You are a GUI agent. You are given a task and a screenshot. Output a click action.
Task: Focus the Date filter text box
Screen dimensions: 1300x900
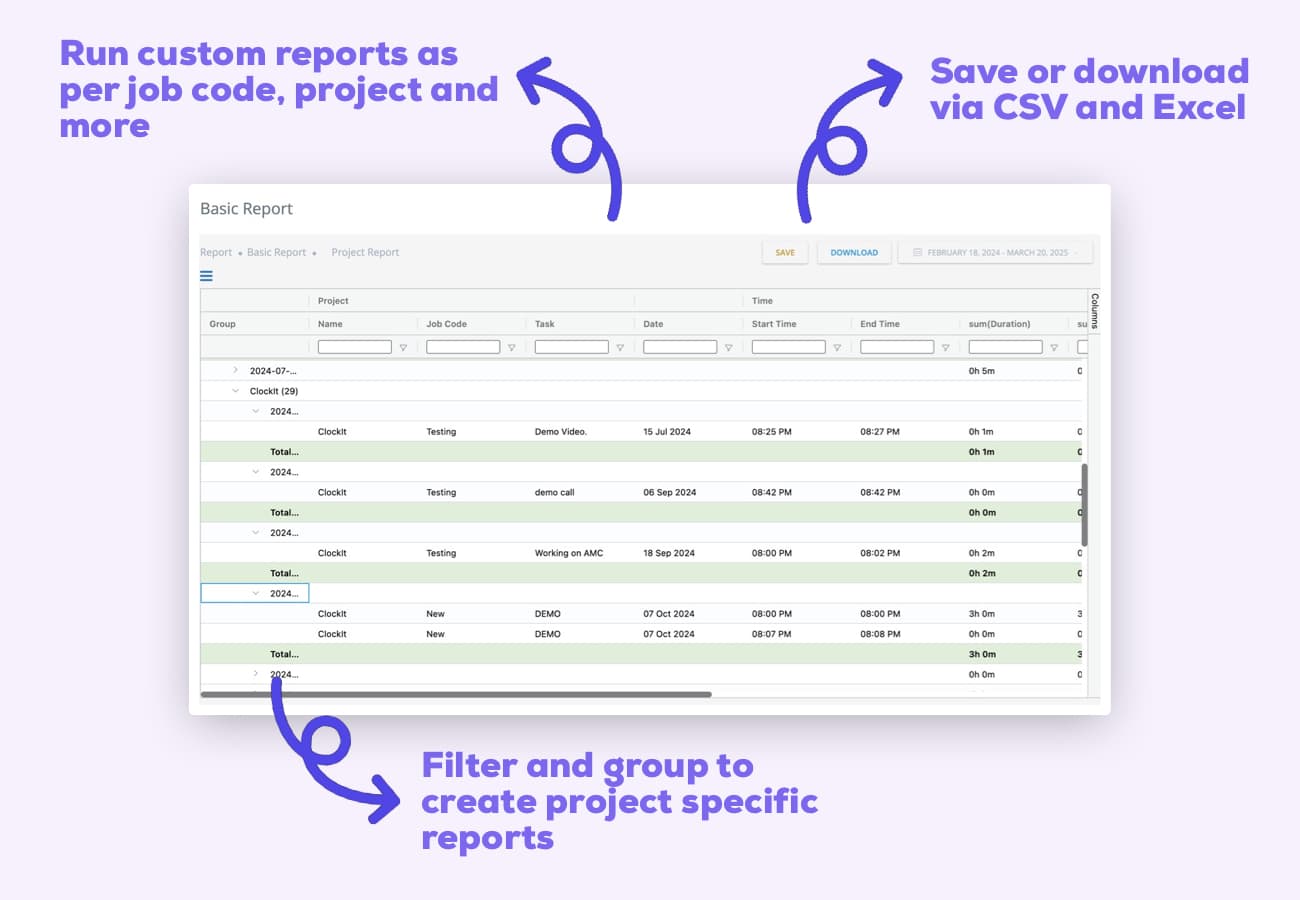pyautogui.click(x=680, y=347)
